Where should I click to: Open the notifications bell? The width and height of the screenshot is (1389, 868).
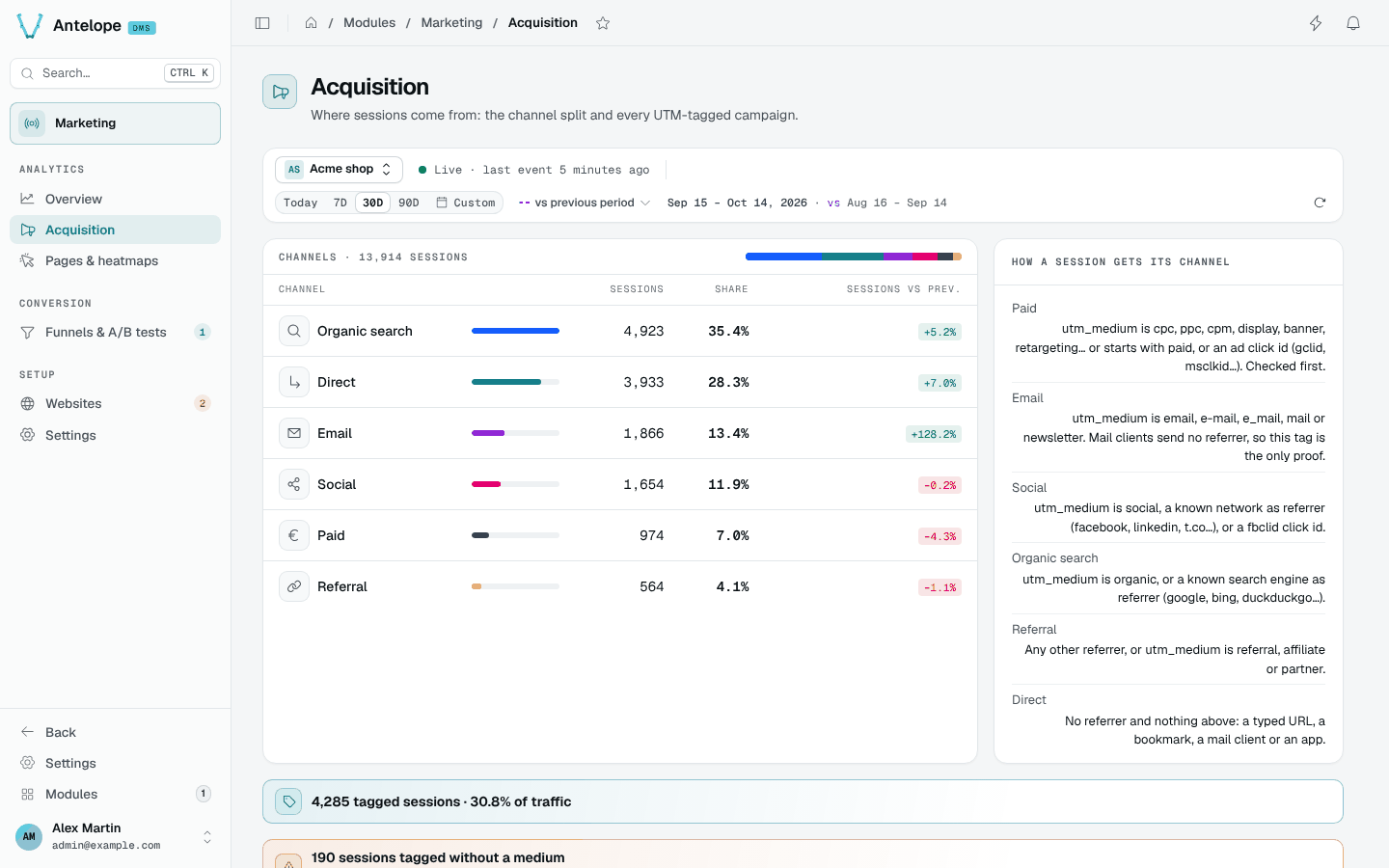click(1353, 23)
